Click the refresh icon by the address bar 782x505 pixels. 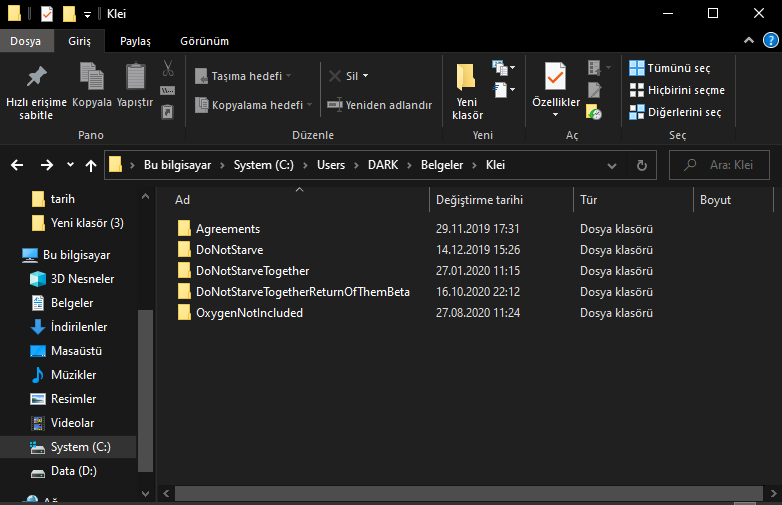pyautogui.click(x=641, y=165)
